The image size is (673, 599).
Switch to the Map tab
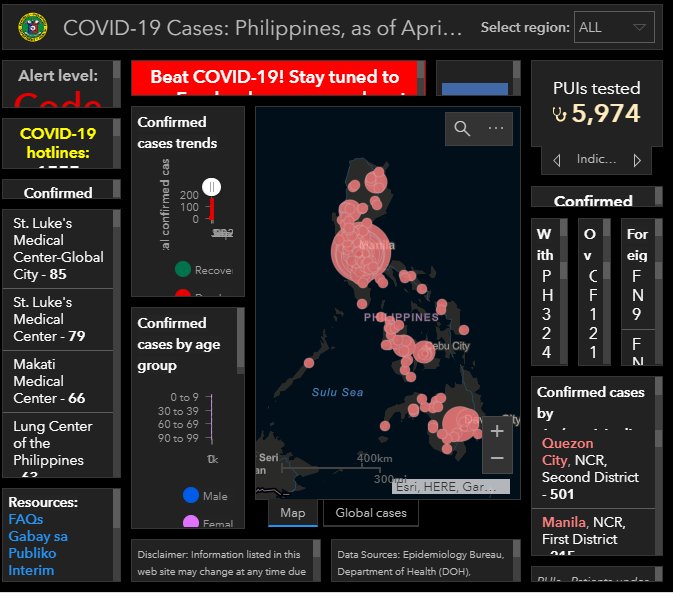pos(293,513)
